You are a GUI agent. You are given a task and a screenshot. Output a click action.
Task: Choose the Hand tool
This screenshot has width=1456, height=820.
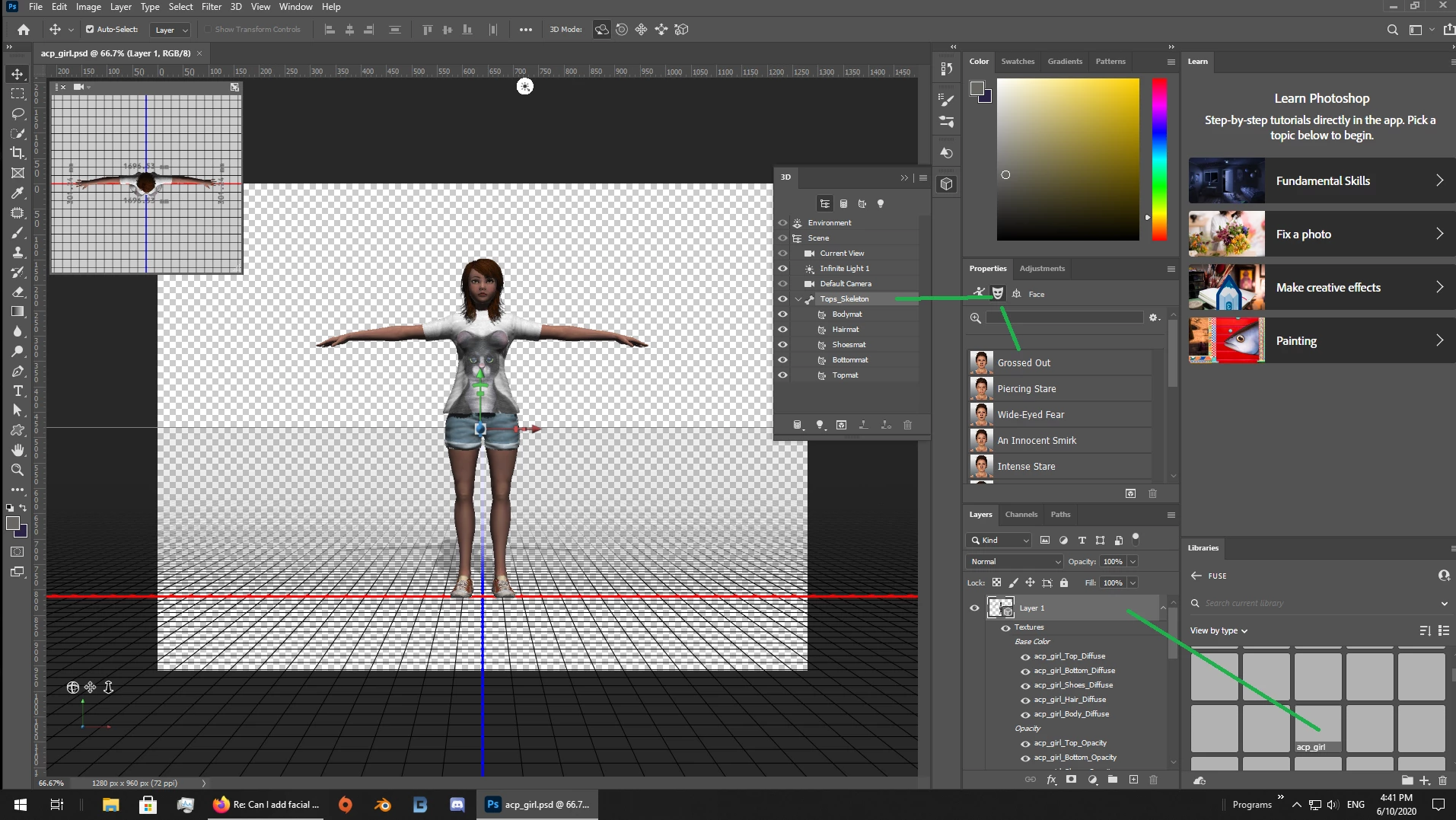tap(18, 450)
